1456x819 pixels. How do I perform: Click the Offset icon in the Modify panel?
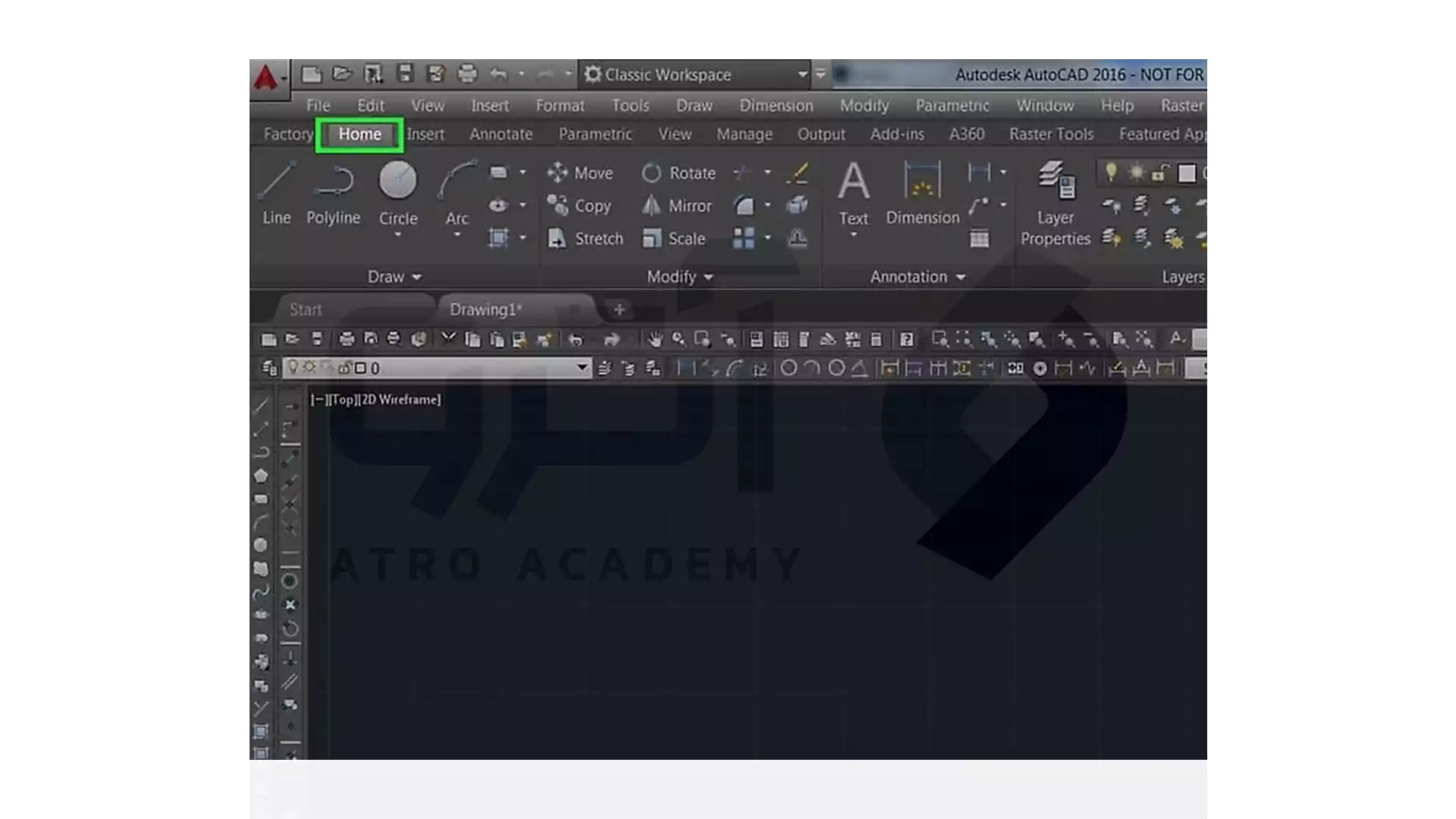click(x=797, y=238)
